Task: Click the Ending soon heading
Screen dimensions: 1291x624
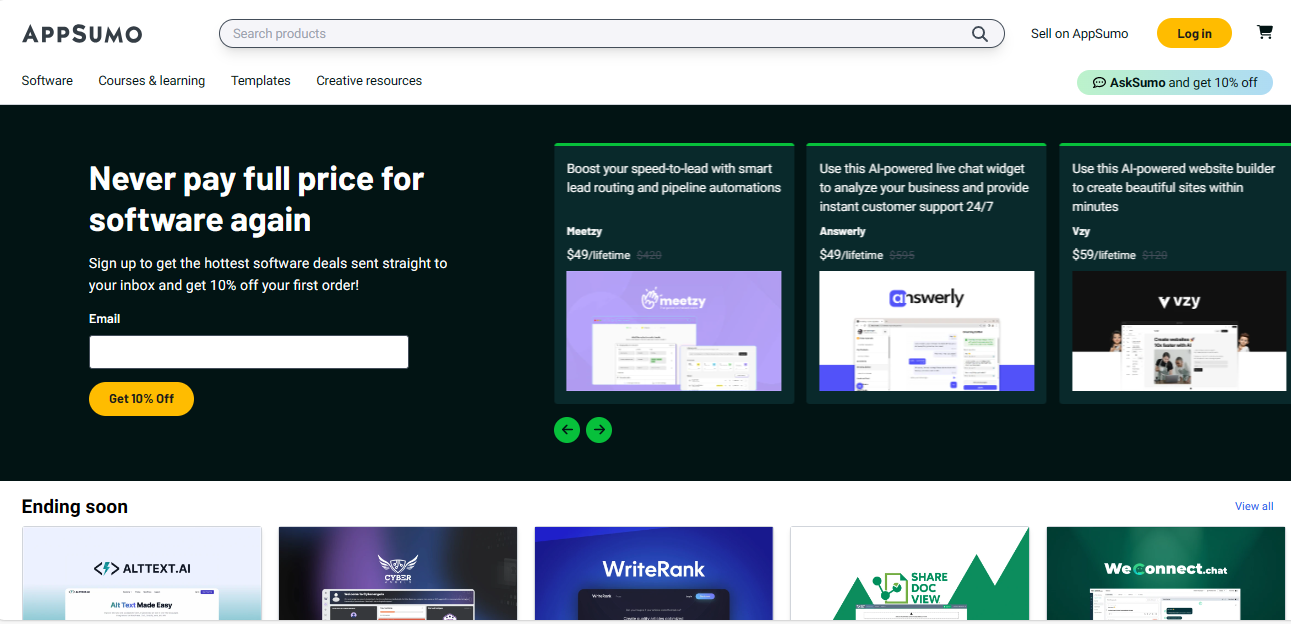Action: point(75,506)
